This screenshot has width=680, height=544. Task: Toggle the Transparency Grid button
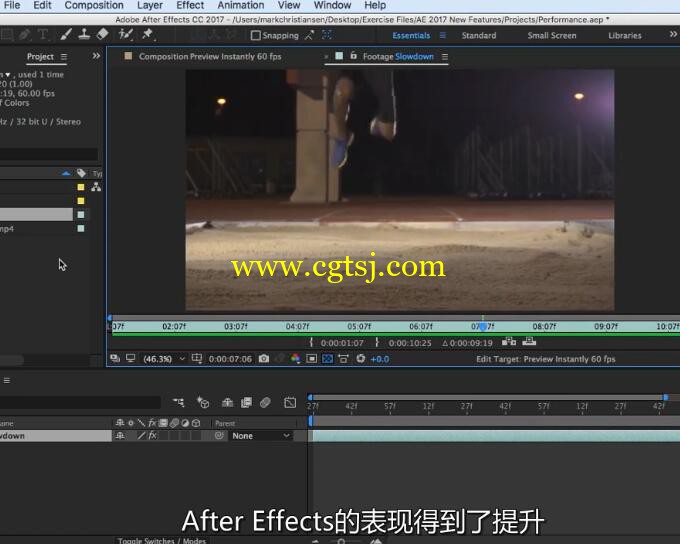(x=327, y=359)
